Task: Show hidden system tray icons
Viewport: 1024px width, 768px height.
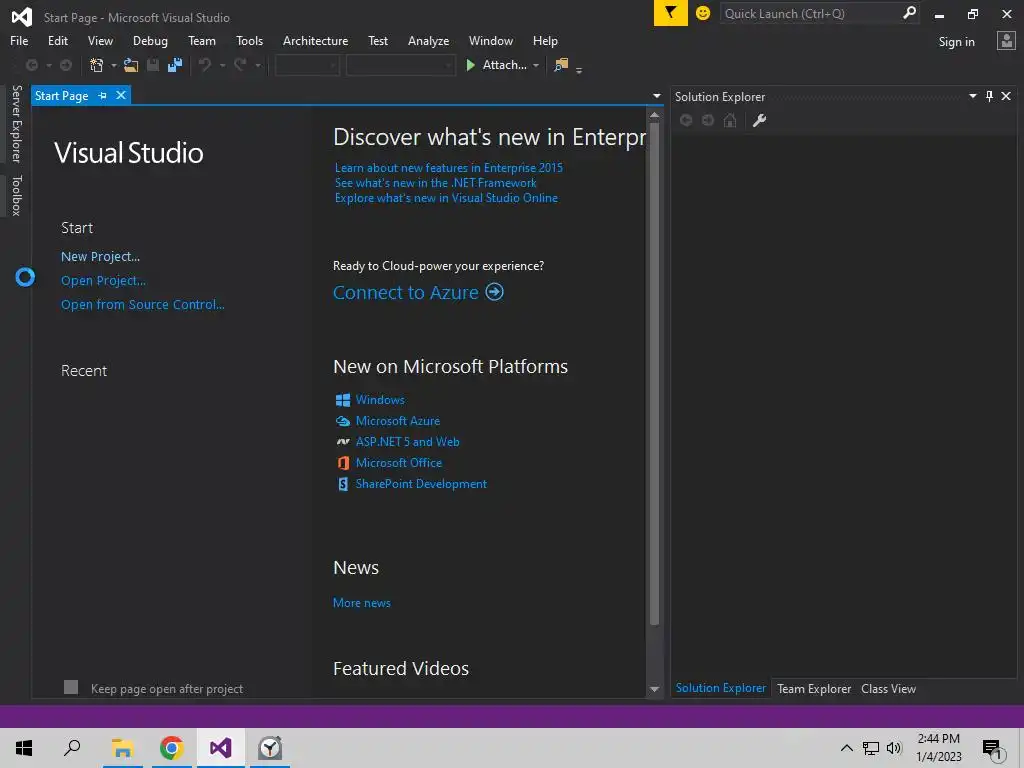Action: (846, 748)
